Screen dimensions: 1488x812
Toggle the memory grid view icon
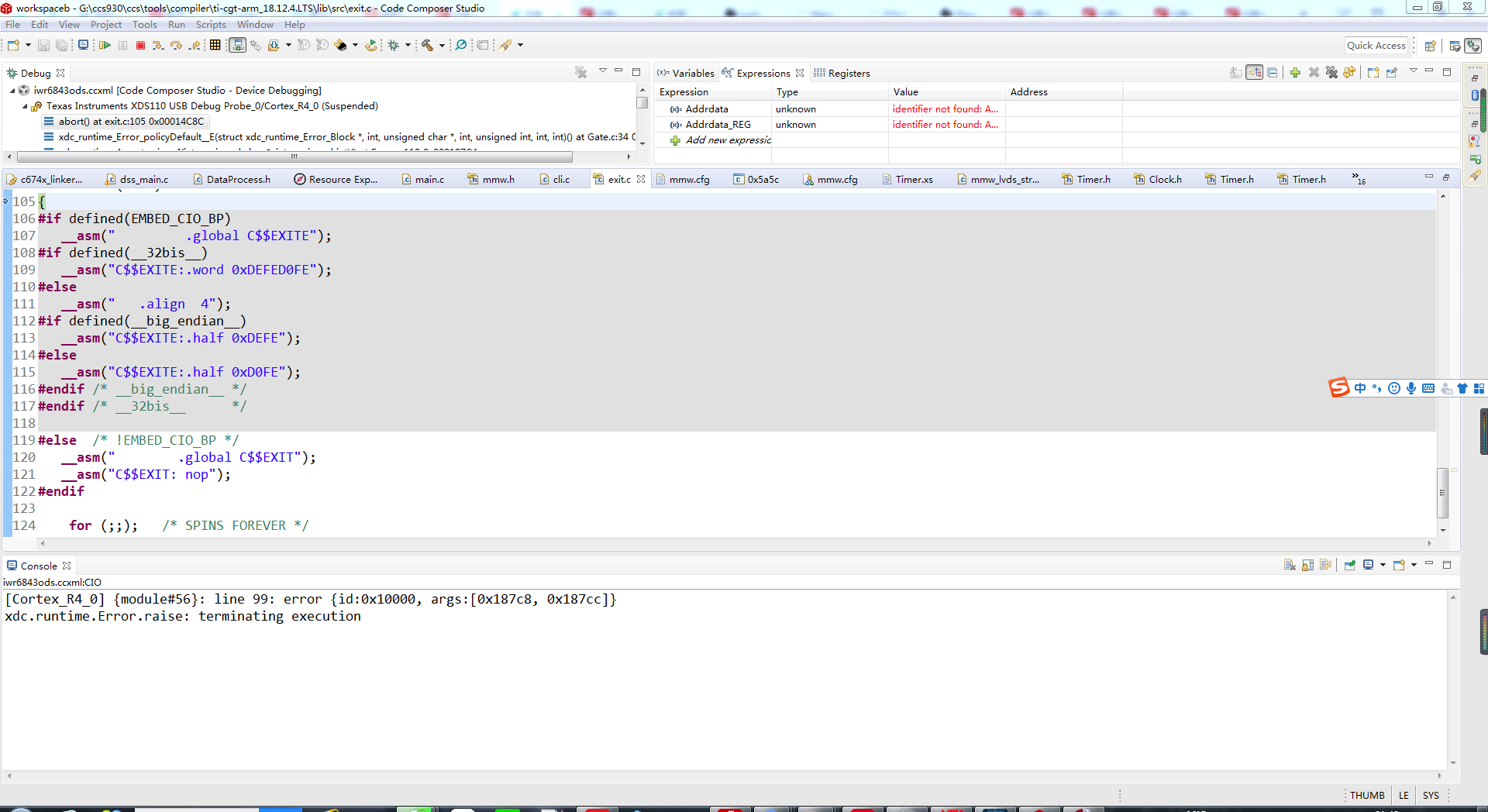click(215, 45)
